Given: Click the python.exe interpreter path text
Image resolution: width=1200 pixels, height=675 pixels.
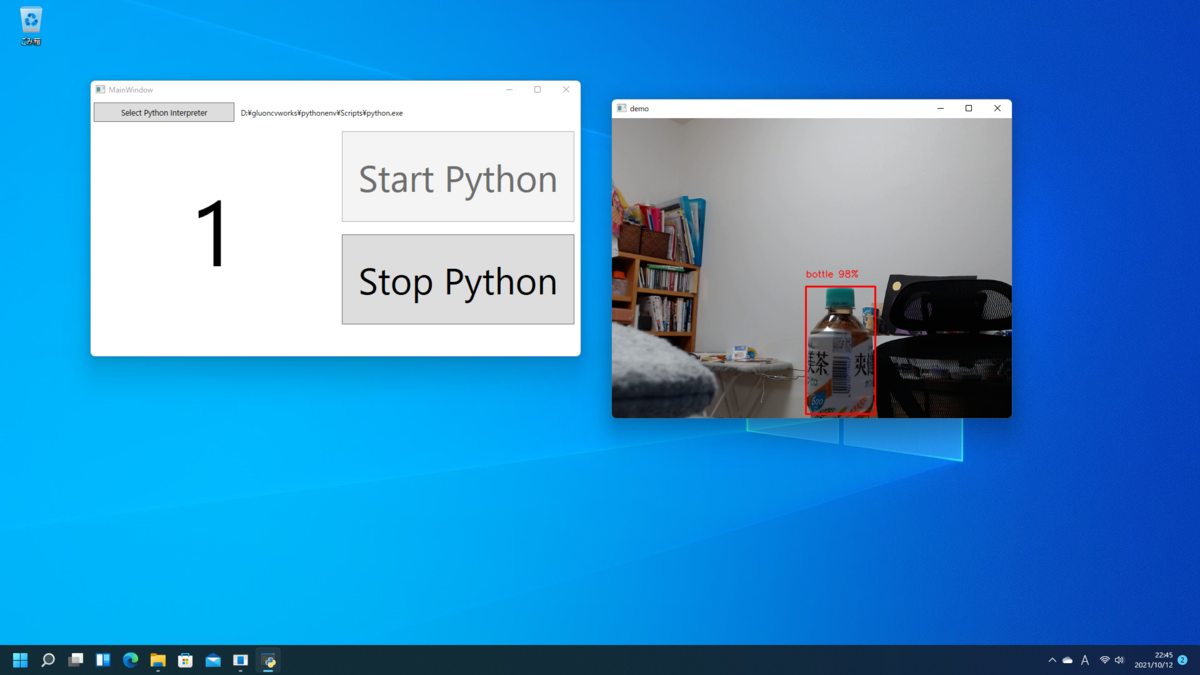Looking at the screenshot, I should point(322,113).
